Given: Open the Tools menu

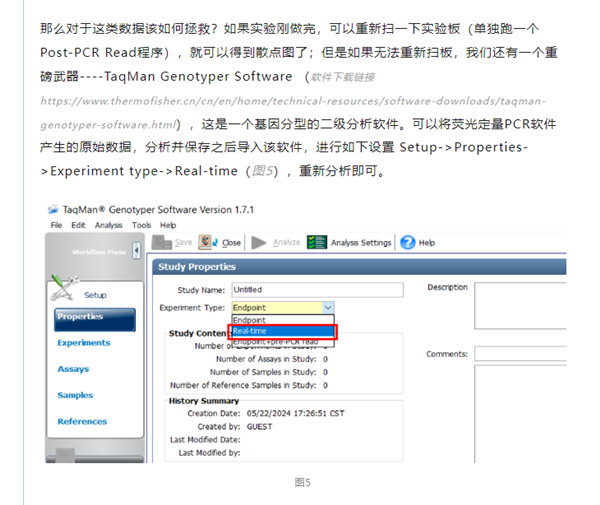Looking at the screenshot, I should pyautogui.click(x=142, y=226).
